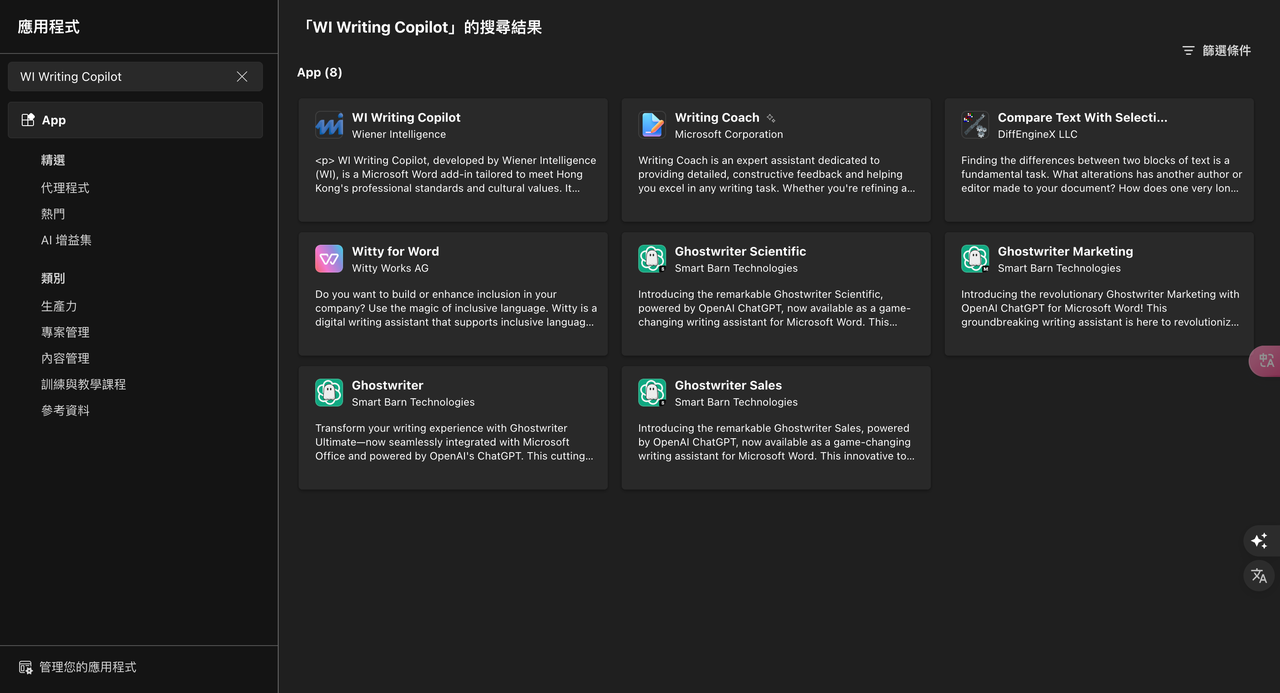Click the Ghostwriter Scientific app icon
Image resolution: width=1280 pixels, height=693 pixels.
(x=652, y=259)
